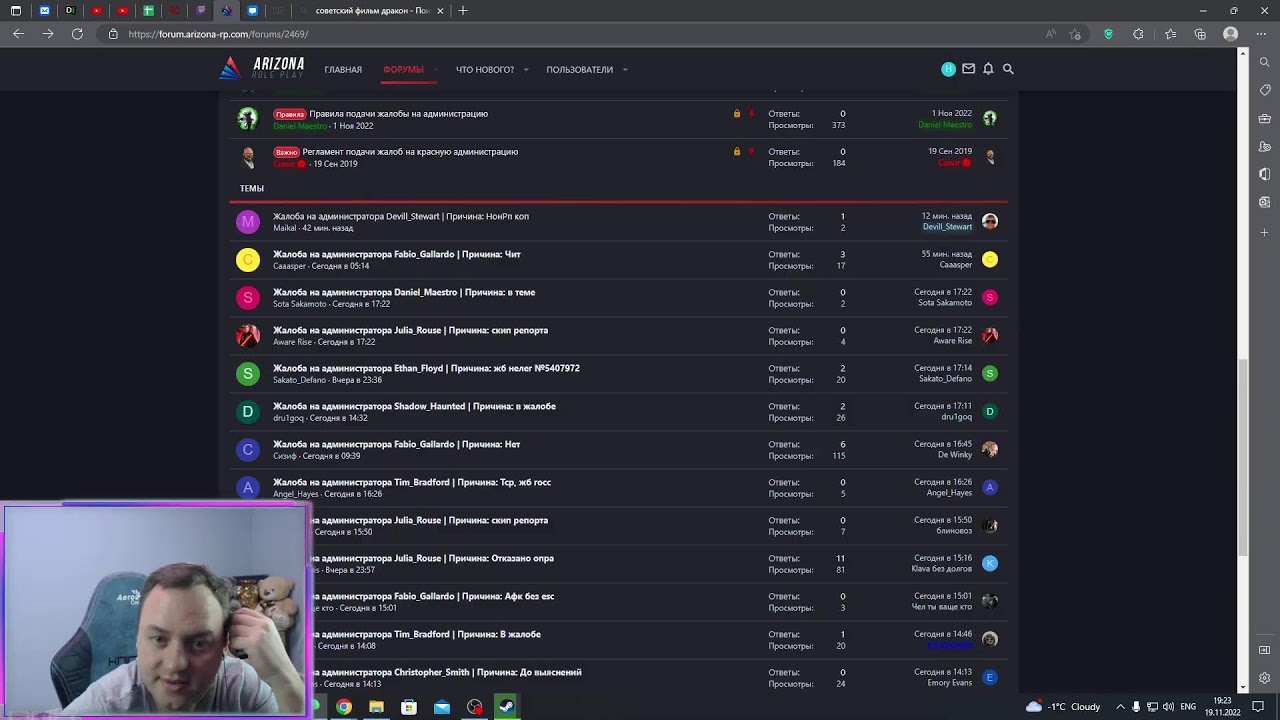This screenshot has width=1280, height=720.
Task: Open File Explorer from the taskbar
Action: (x=376, y=707)
